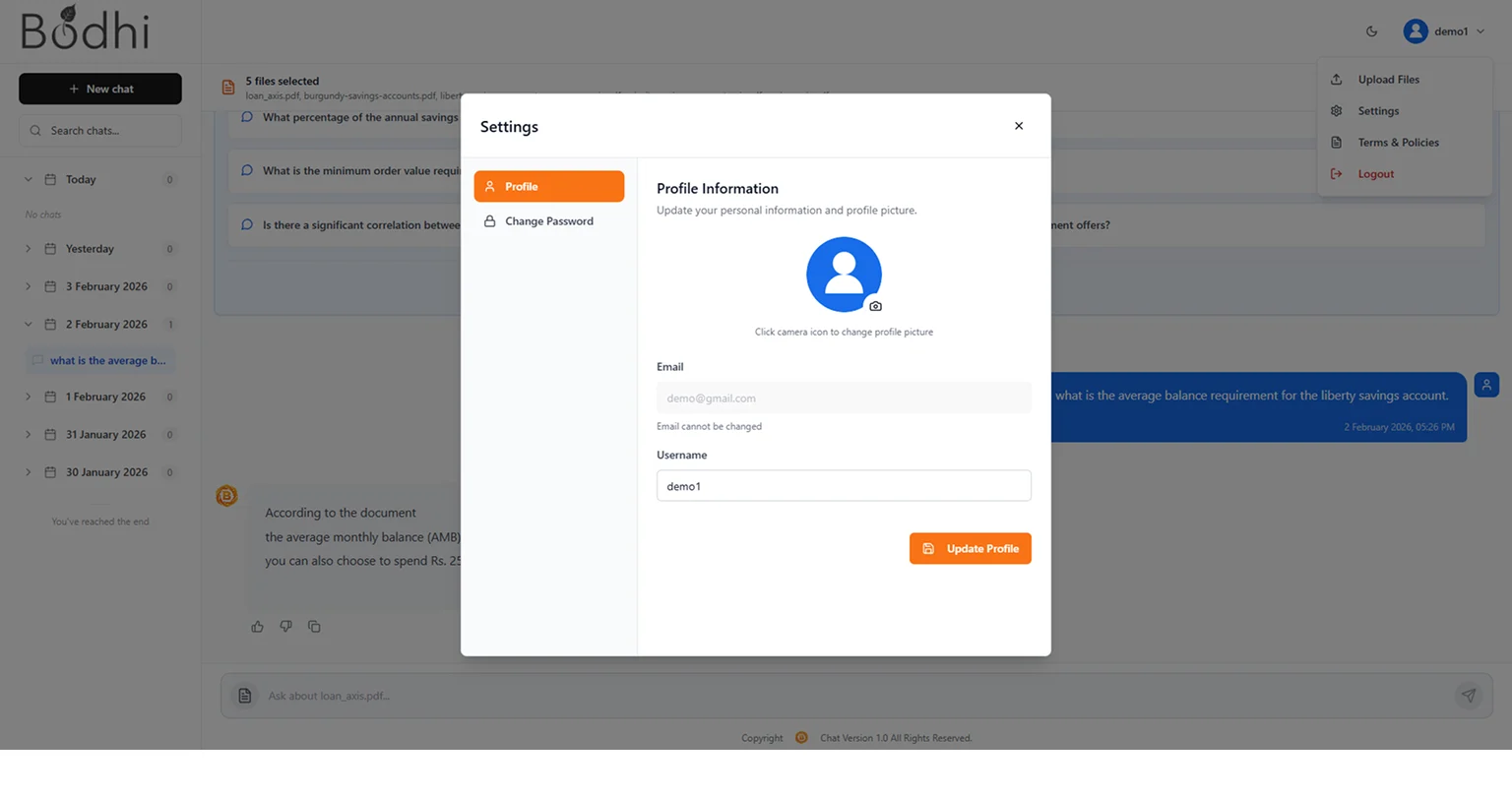Click the person icon on Profile tab

tap(489, 186)
